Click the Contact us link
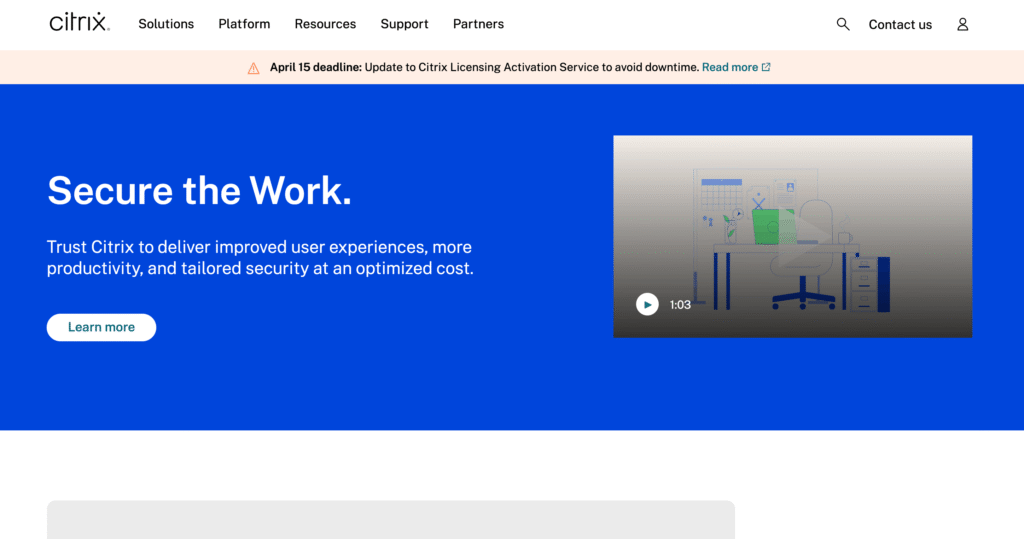Viewport: 1024px width, 539px height. (x=899, y=25)
